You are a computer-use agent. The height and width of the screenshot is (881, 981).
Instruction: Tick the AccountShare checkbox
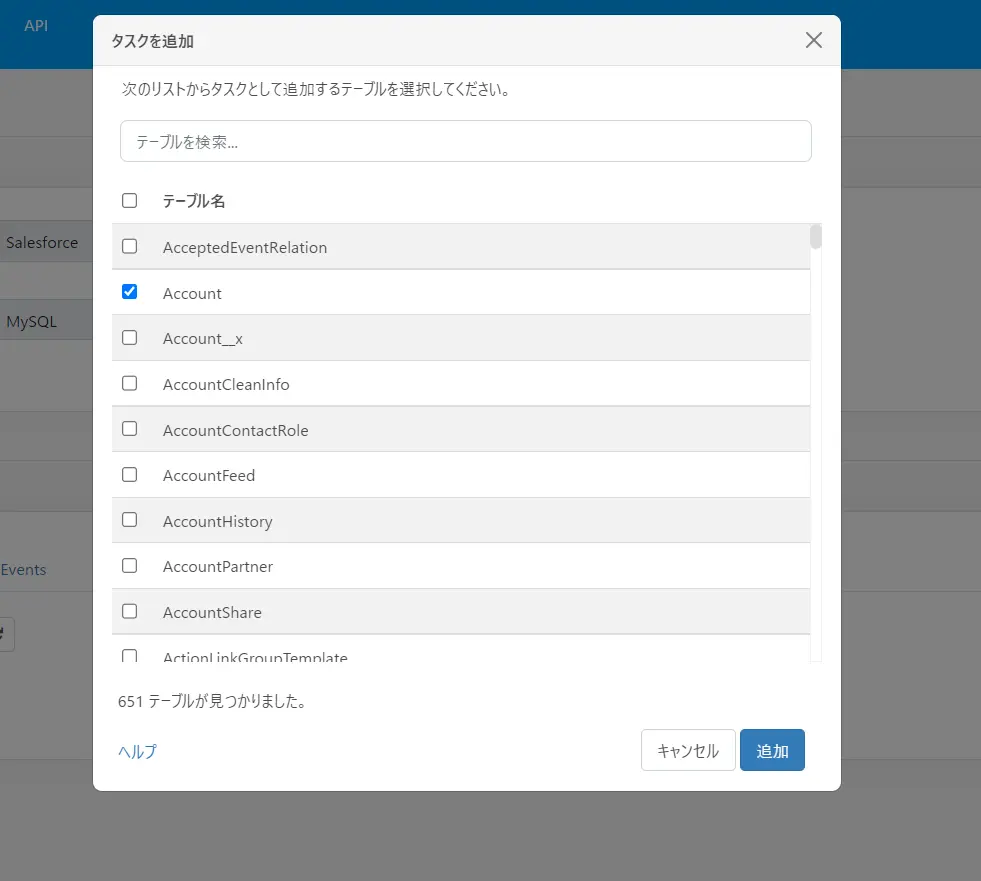(x=130, y=611)
